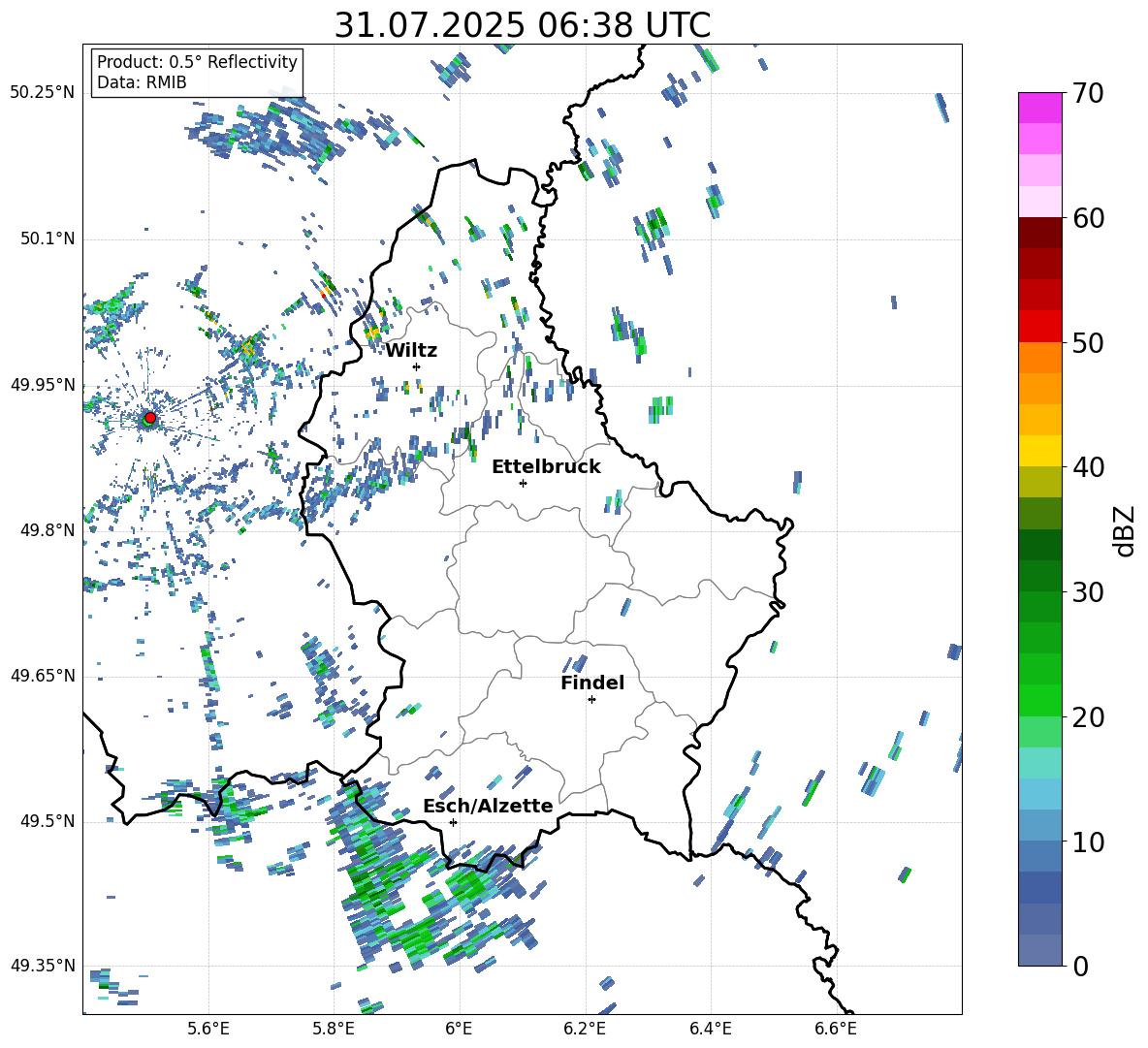Click the Findel station cross marker

click(x=591, y=700)
